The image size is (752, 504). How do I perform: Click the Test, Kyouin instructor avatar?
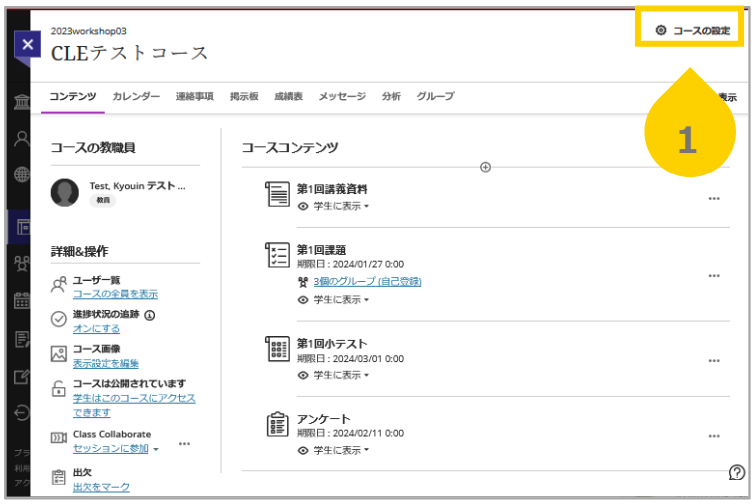tap(65, 193)
